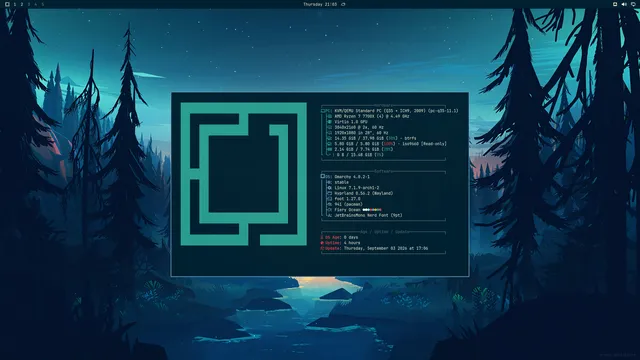Click the red 100% usage value

click(x=388, y=144)
